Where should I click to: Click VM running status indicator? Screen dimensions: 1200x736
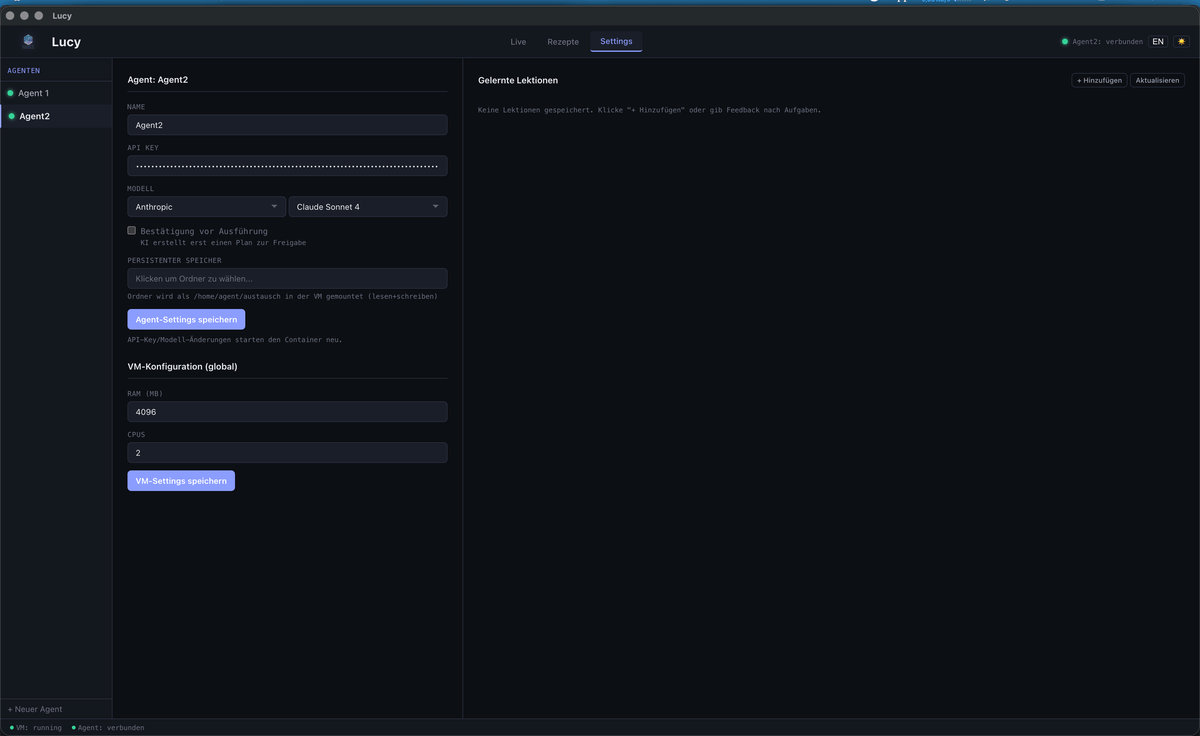tap(36, 727)
